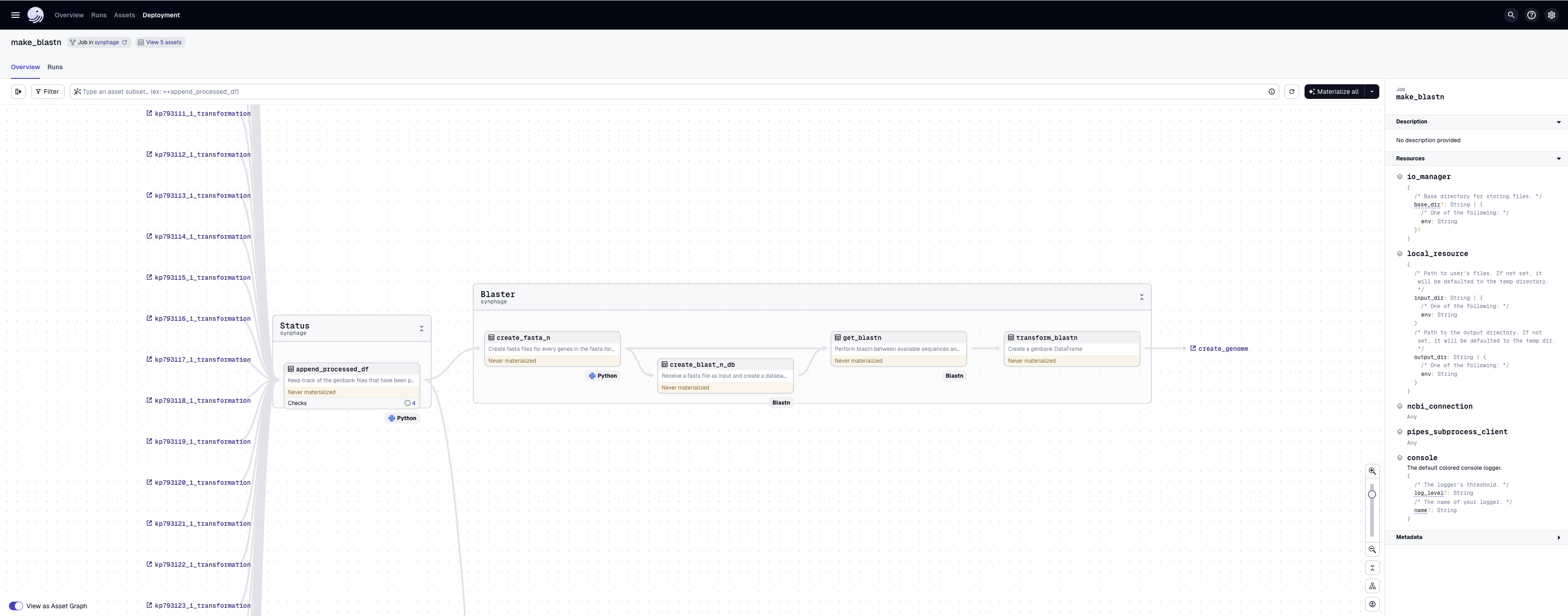Collapse the Status group
The height and width of the screenshot is (616, 1568).
tap(421, 329)
